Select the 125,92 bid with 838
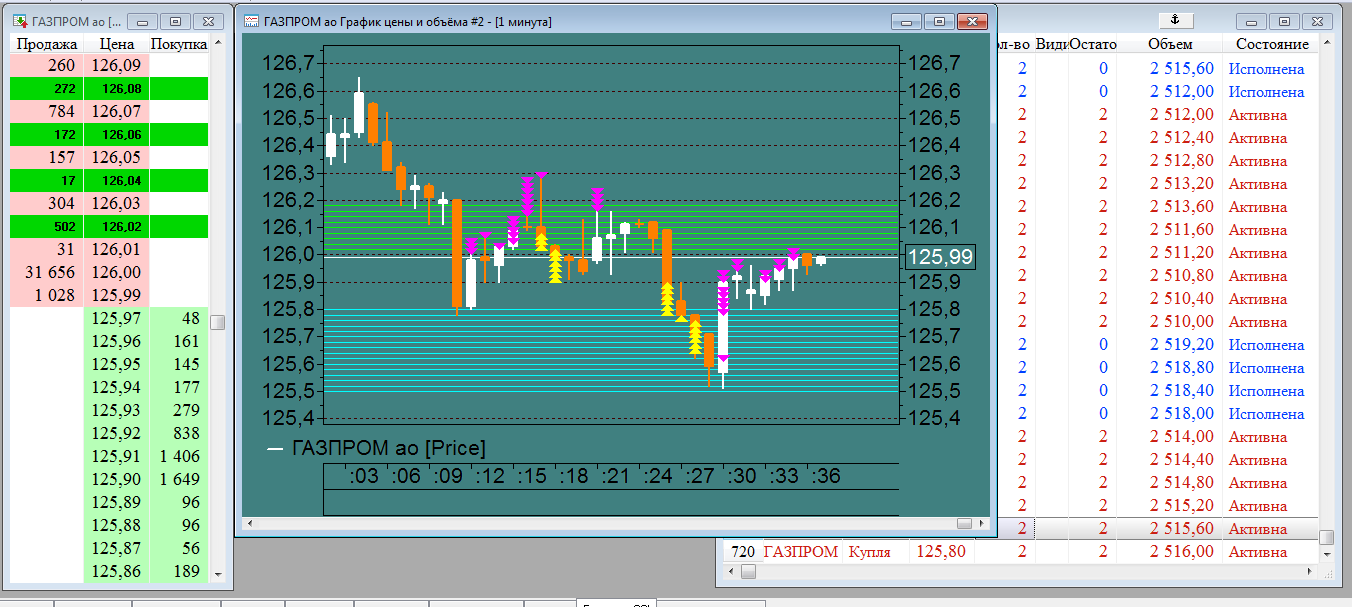This screenshot has height=607, width=1352. coord(109,434)
